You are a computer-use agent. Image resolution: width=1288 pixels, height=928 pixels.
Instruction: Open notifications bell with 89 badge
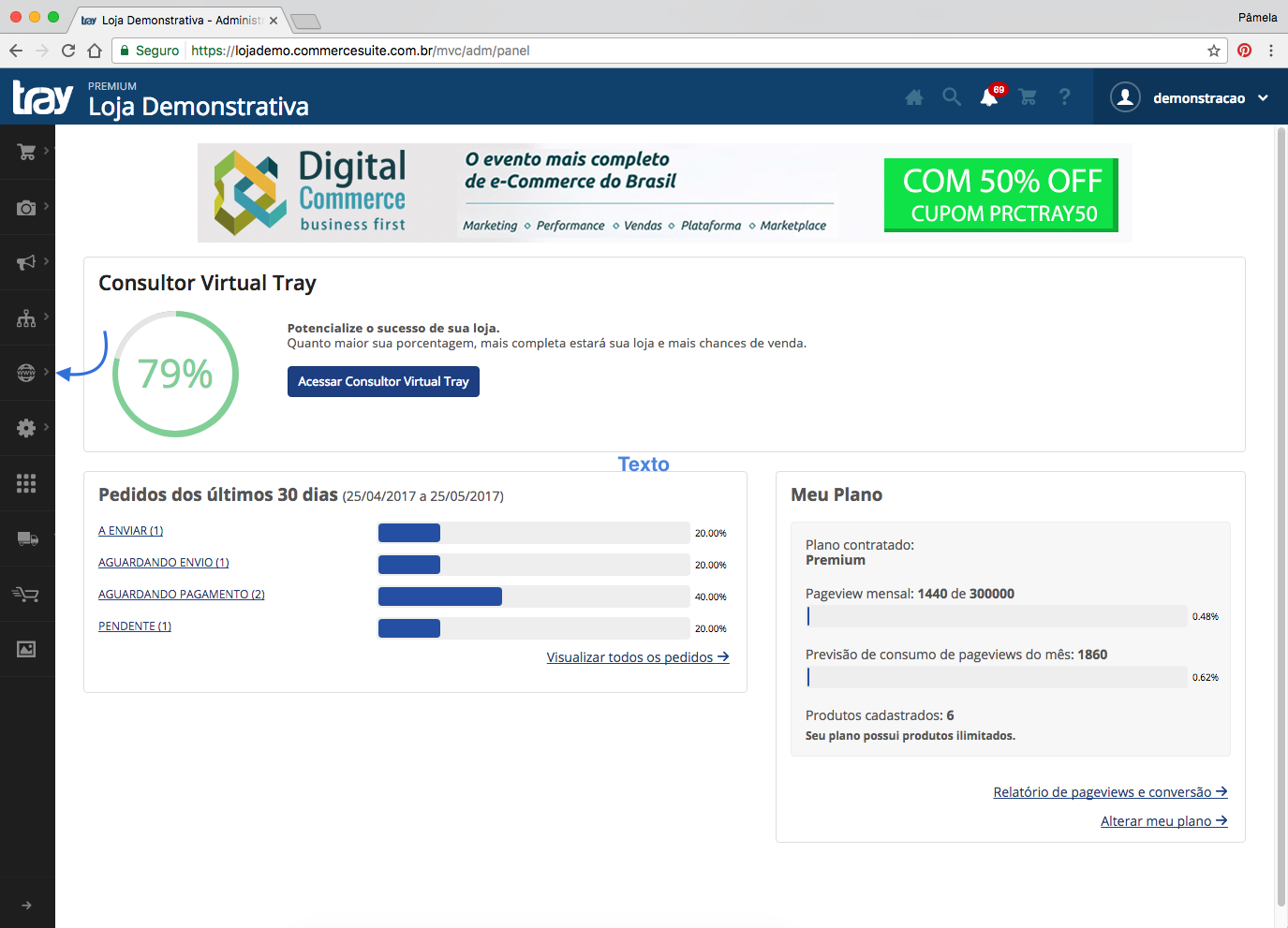989,96
